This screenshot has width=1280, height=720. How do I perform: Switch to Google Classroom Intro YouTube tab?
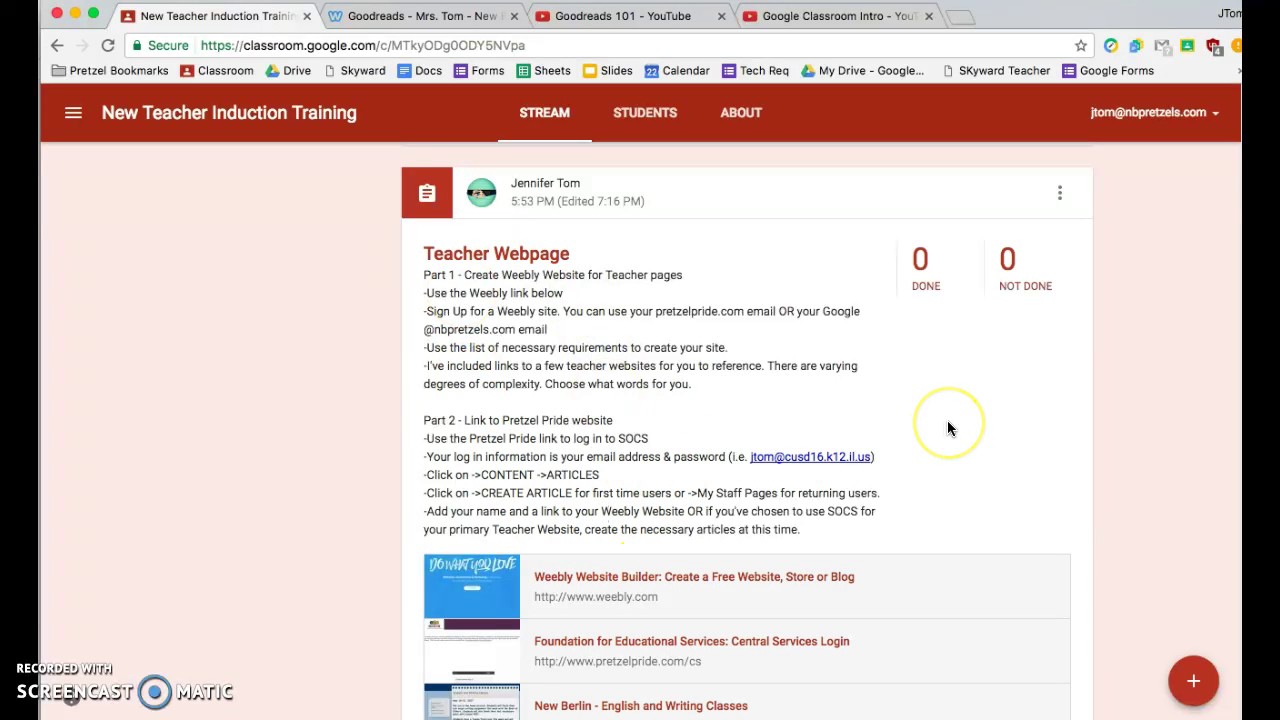pyautogui.click(x=839, y=16)
